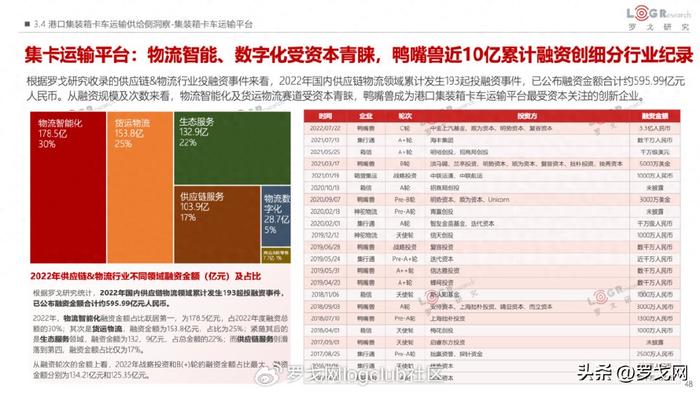Click the 时间 column header

pyautogui.click(x=326, y=116)
